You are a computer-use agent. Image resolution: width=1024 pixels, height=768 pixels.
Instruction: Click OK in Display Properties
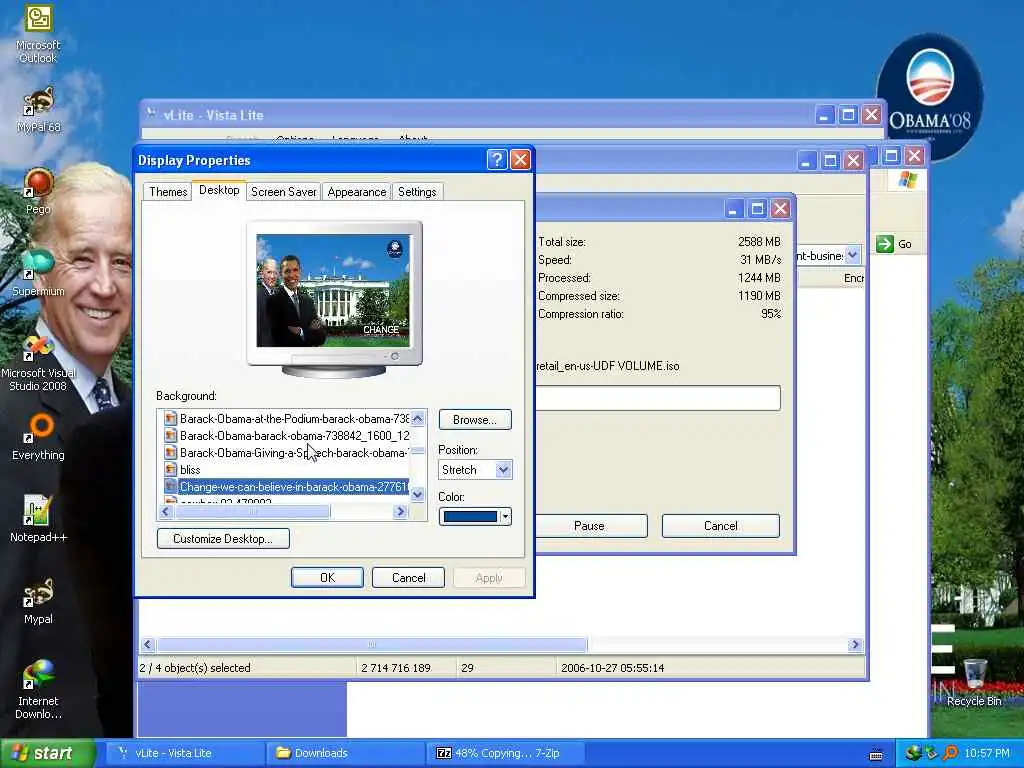tap(327, 577)
